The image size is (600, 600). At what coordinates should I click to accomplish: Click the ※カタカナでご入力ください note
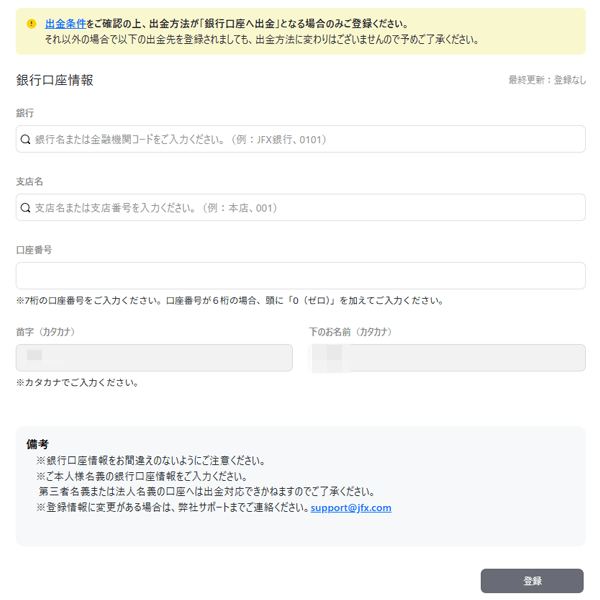pos(77,383)
